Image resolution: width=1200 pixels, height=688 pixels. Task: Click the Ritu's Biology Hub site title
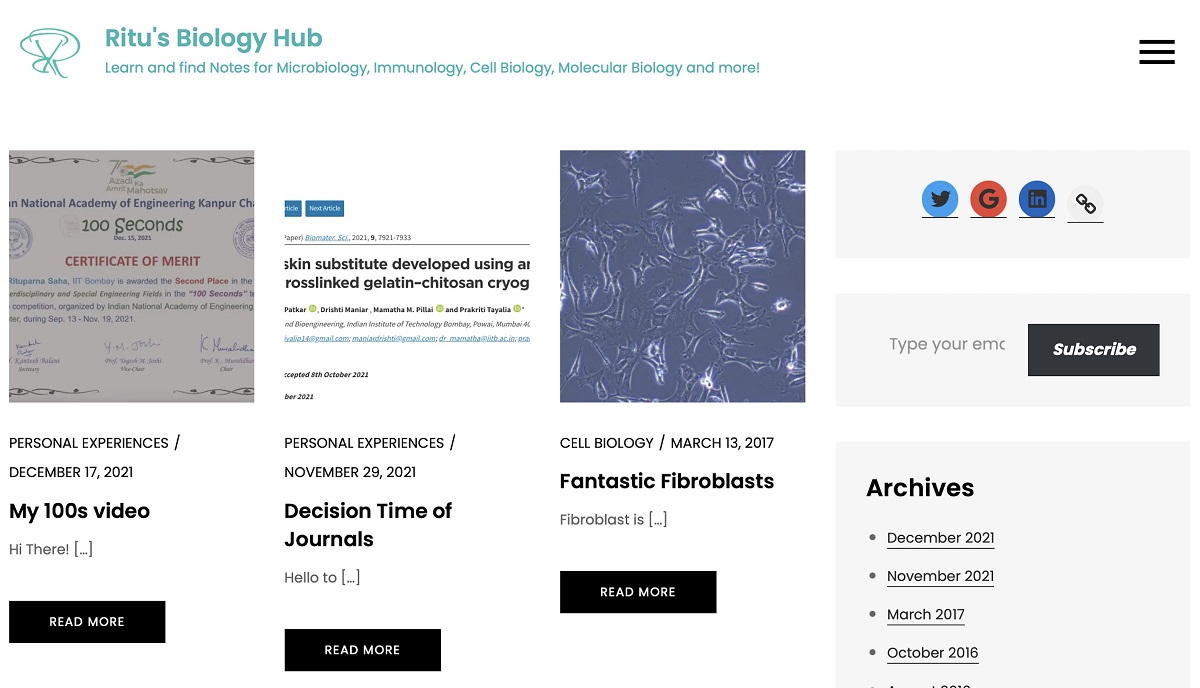(x=214, y=39)
